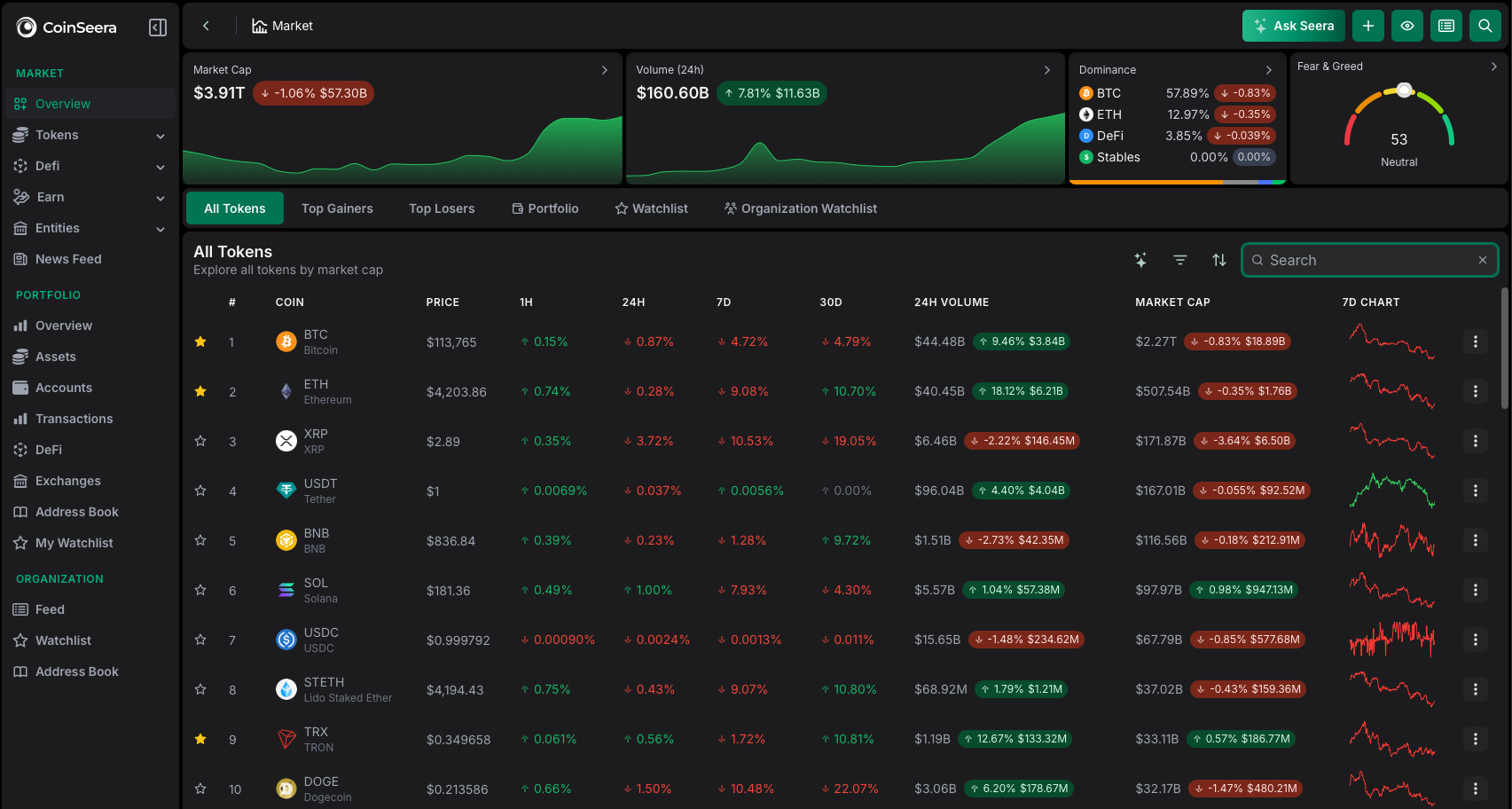Click the plus icon in top bar
Viewport: 1512px width, 809px height.
[1368, 26]
